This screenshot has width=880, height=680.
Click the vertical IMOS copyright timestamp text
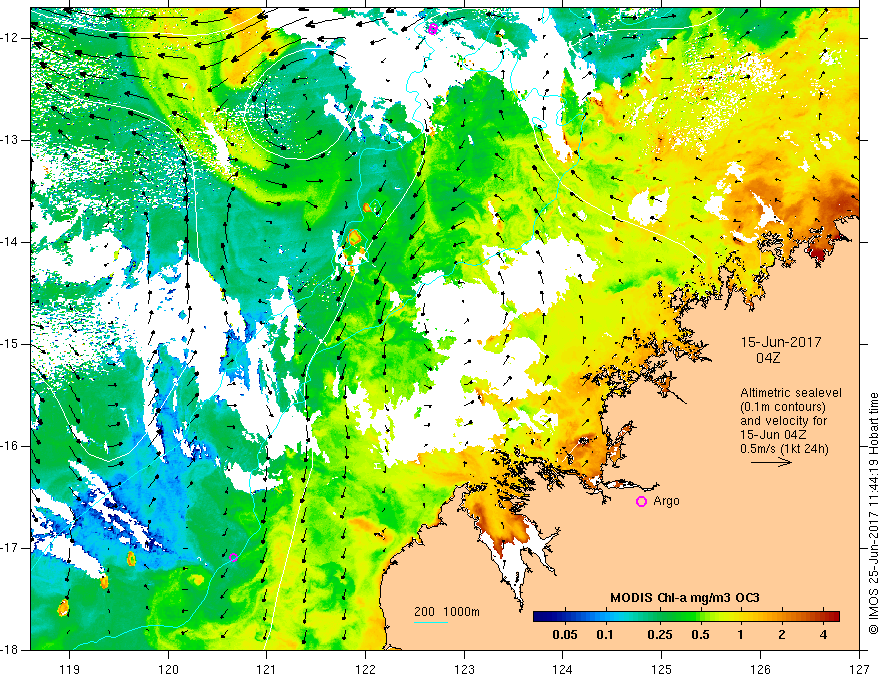point(873,513)
